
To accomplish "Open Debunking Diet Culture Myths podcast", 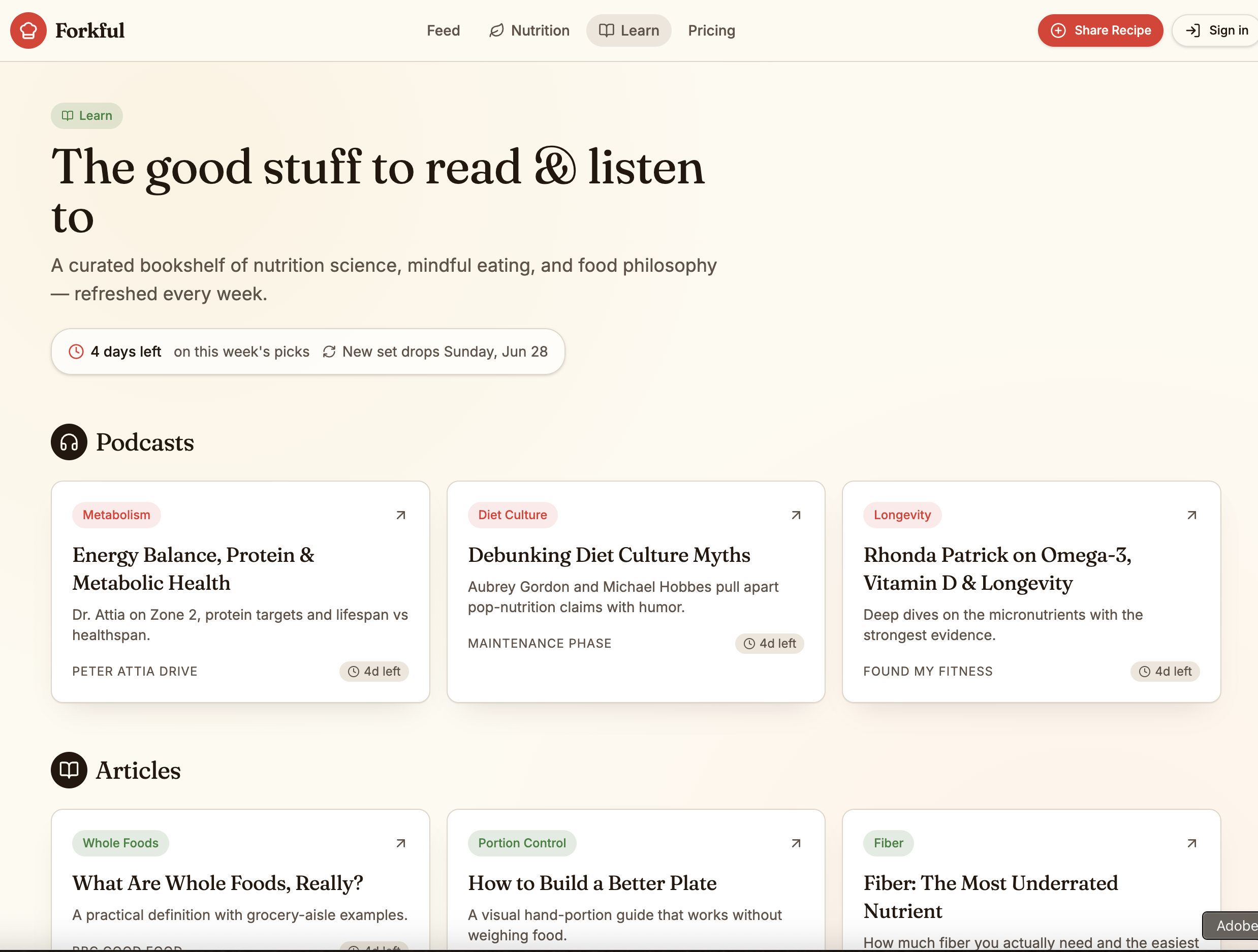I will coord(609,554).
